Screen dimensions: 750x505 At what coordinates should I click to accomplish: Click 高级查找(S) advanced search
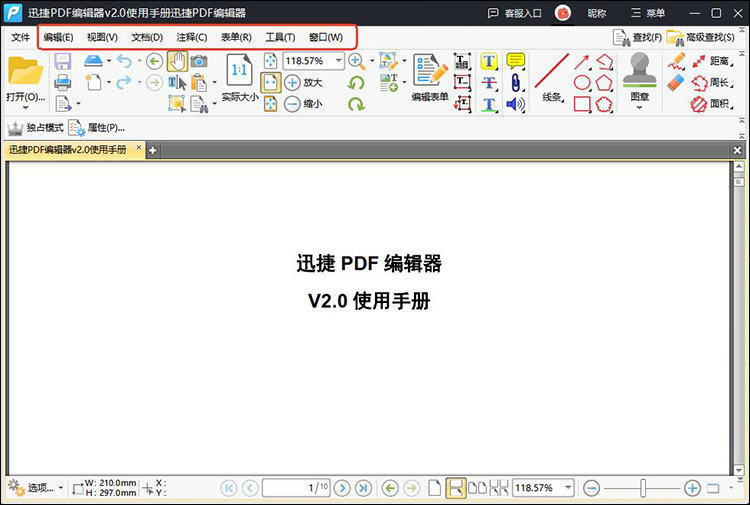(x=701, y=37)
